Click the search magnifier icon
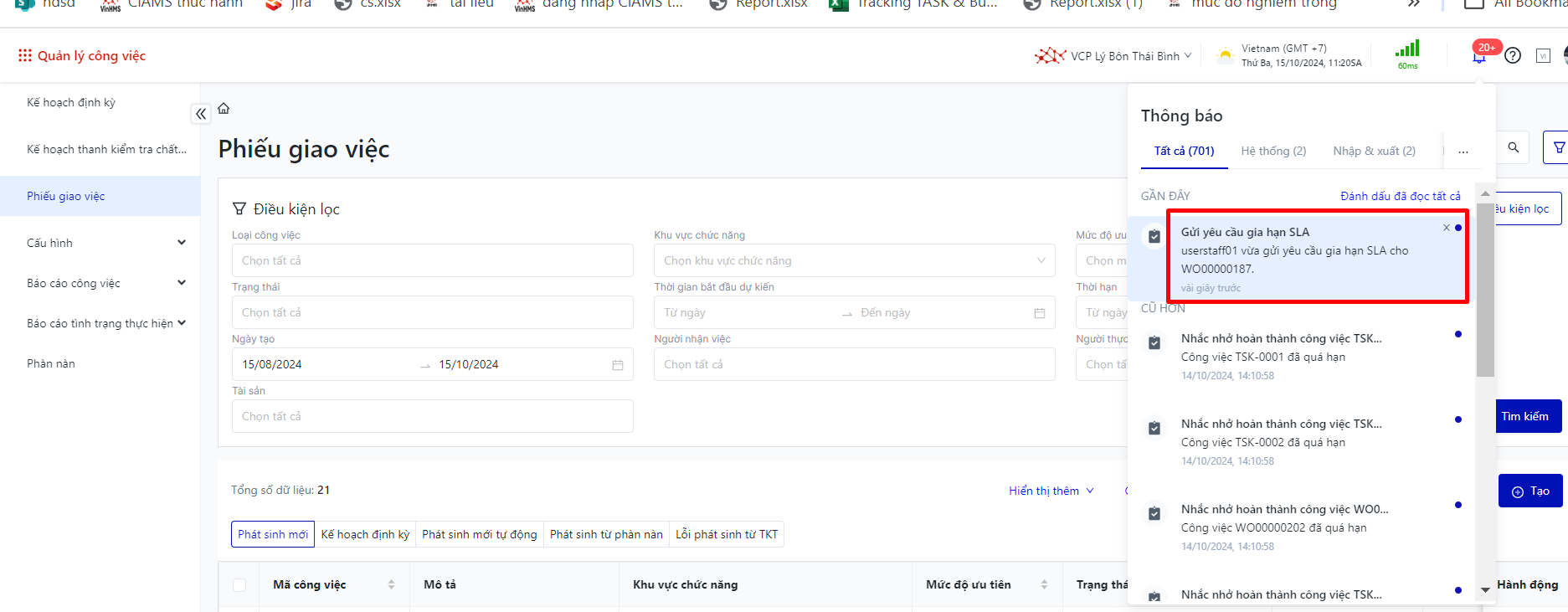Screen dimensions: 1568x612 pyautogui.click(x=1514, y=147)
